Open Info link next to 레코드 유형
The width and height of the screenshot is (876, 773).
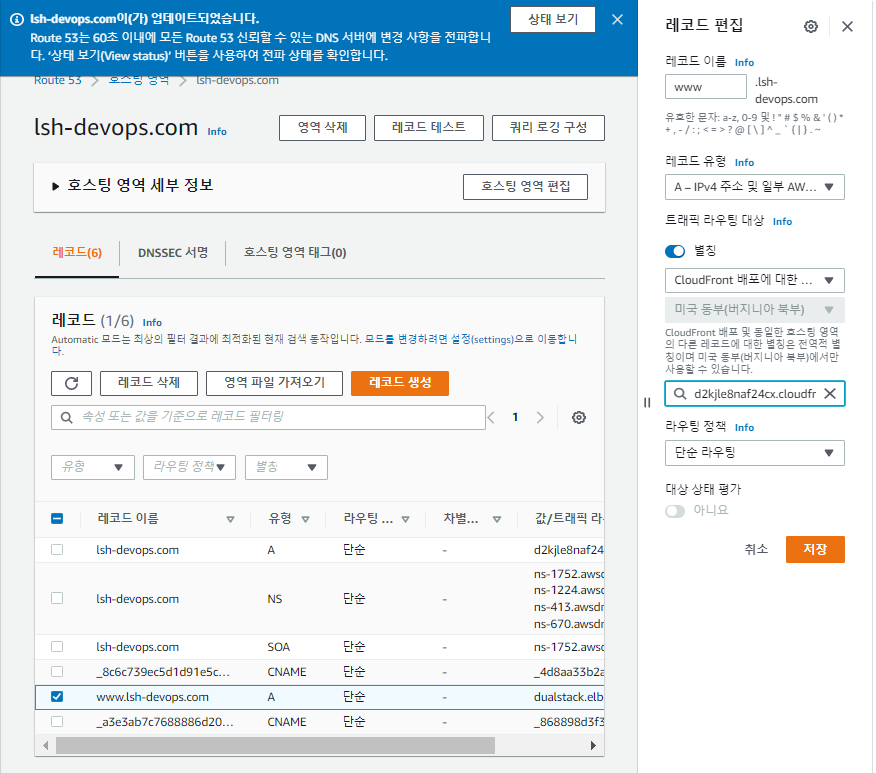744,163
